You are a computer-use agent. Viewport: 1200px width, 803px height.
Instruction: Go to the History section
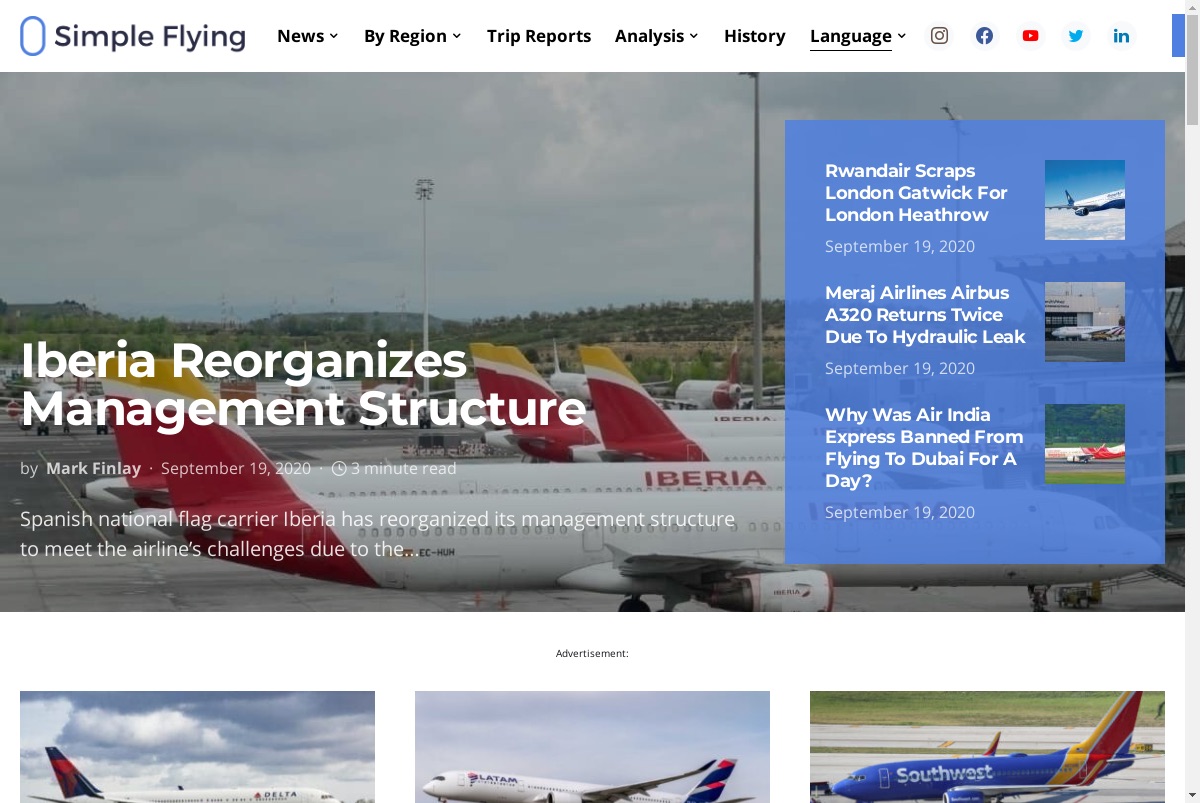point(755,36)
